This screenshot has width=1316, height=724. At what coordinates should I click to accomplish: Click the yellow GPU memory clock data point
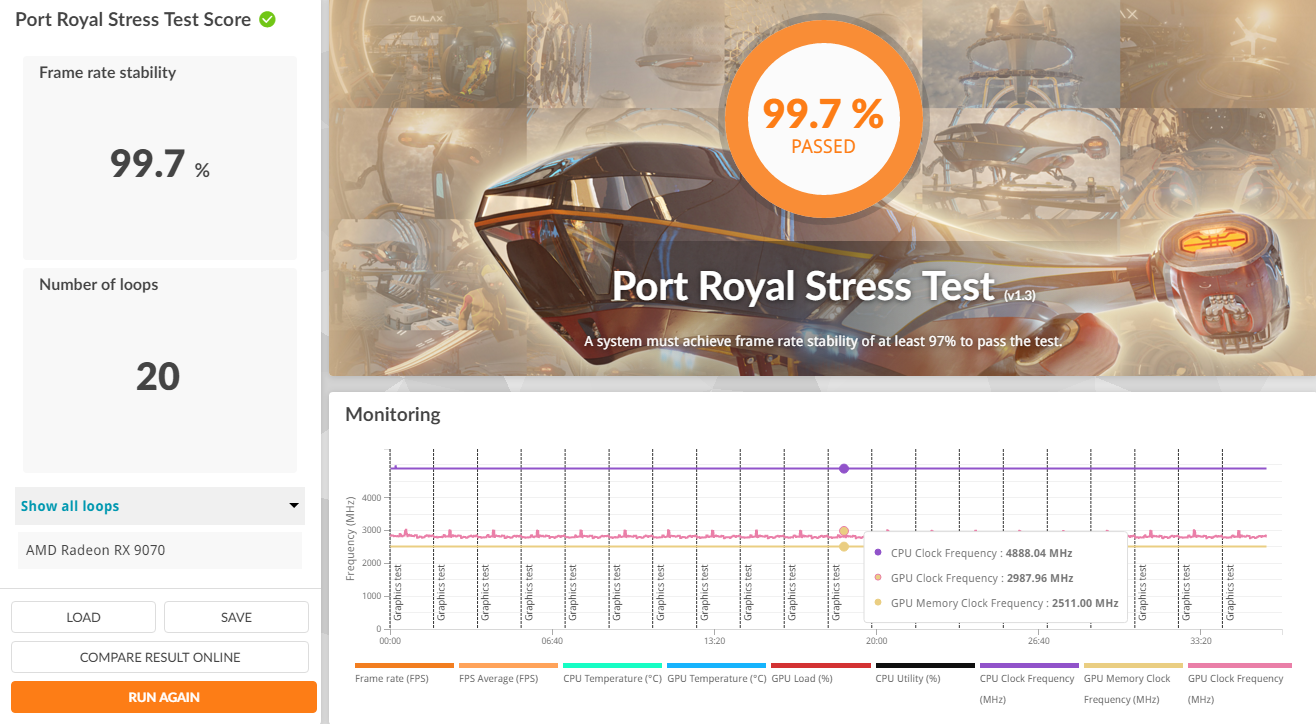pos(844,546)
